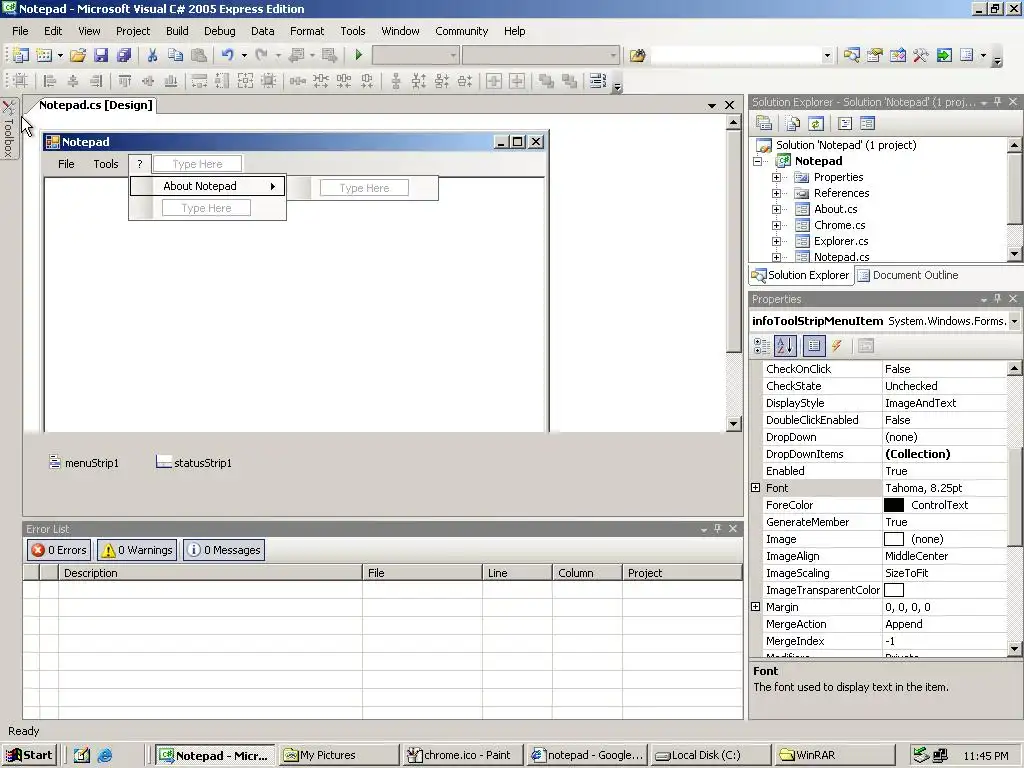Open the Find combo box dropdown arrow

pos(827,56)
